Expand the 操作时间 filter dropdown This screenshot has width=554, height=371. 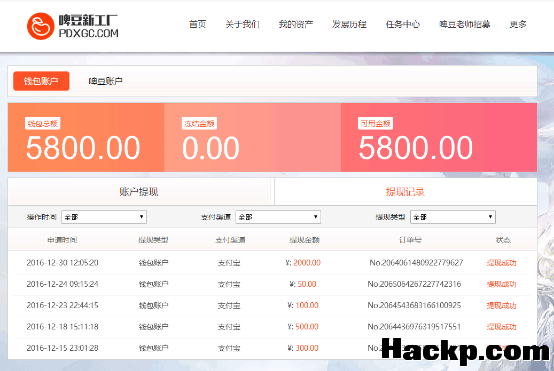pyautogui.click(x=104, y=217)
